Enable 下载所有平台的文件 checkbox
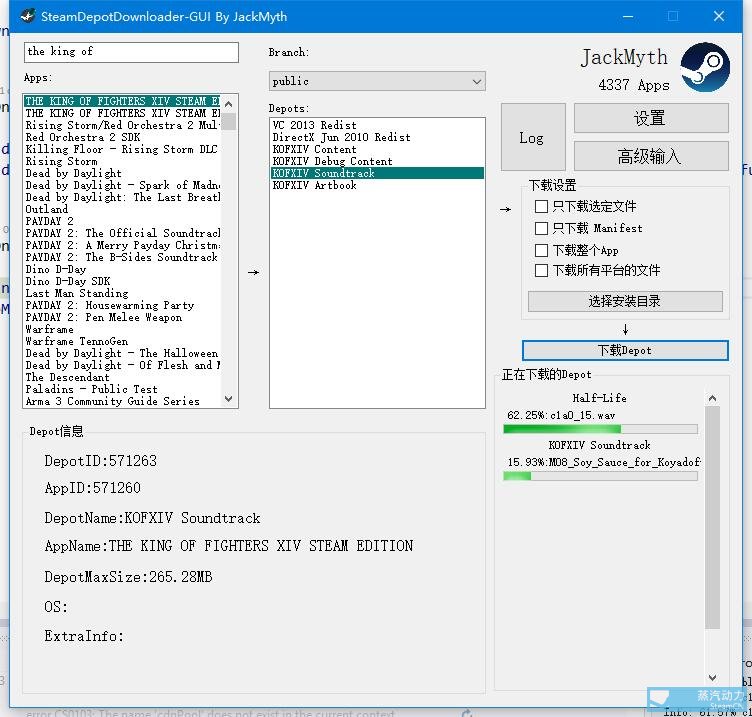Screen dimensions: 752x717 click(x=541, y=271)
